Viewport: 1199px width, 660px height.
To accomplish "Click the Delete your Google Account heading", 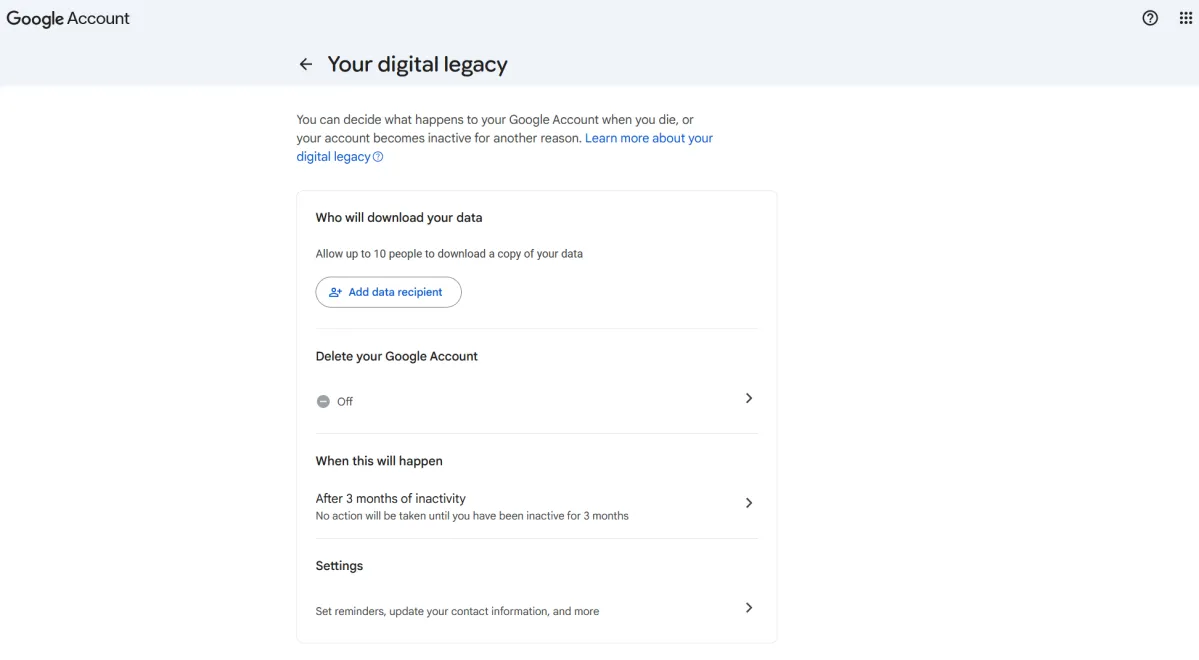I will pyautogui.click(x=397, y=356).
